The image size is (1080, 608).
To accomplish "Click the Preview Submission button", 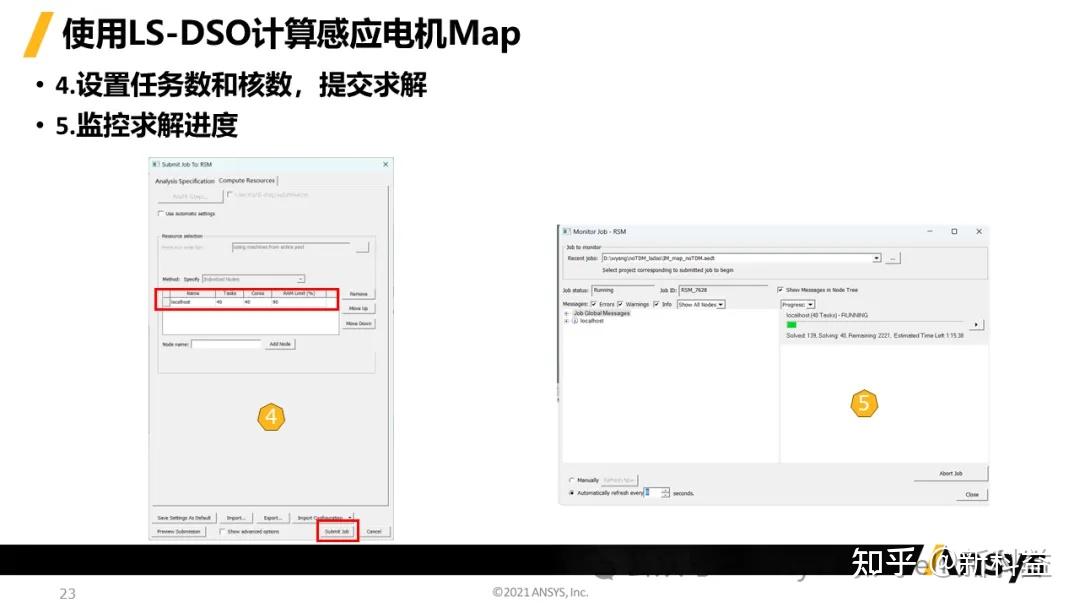I will click(x=178, y=532).
